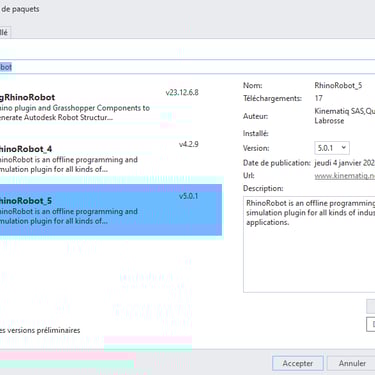Viewport: 375px width, 375px height.
Task: Click the Kinematiq SAS author text
Action: tap(345, 116)
